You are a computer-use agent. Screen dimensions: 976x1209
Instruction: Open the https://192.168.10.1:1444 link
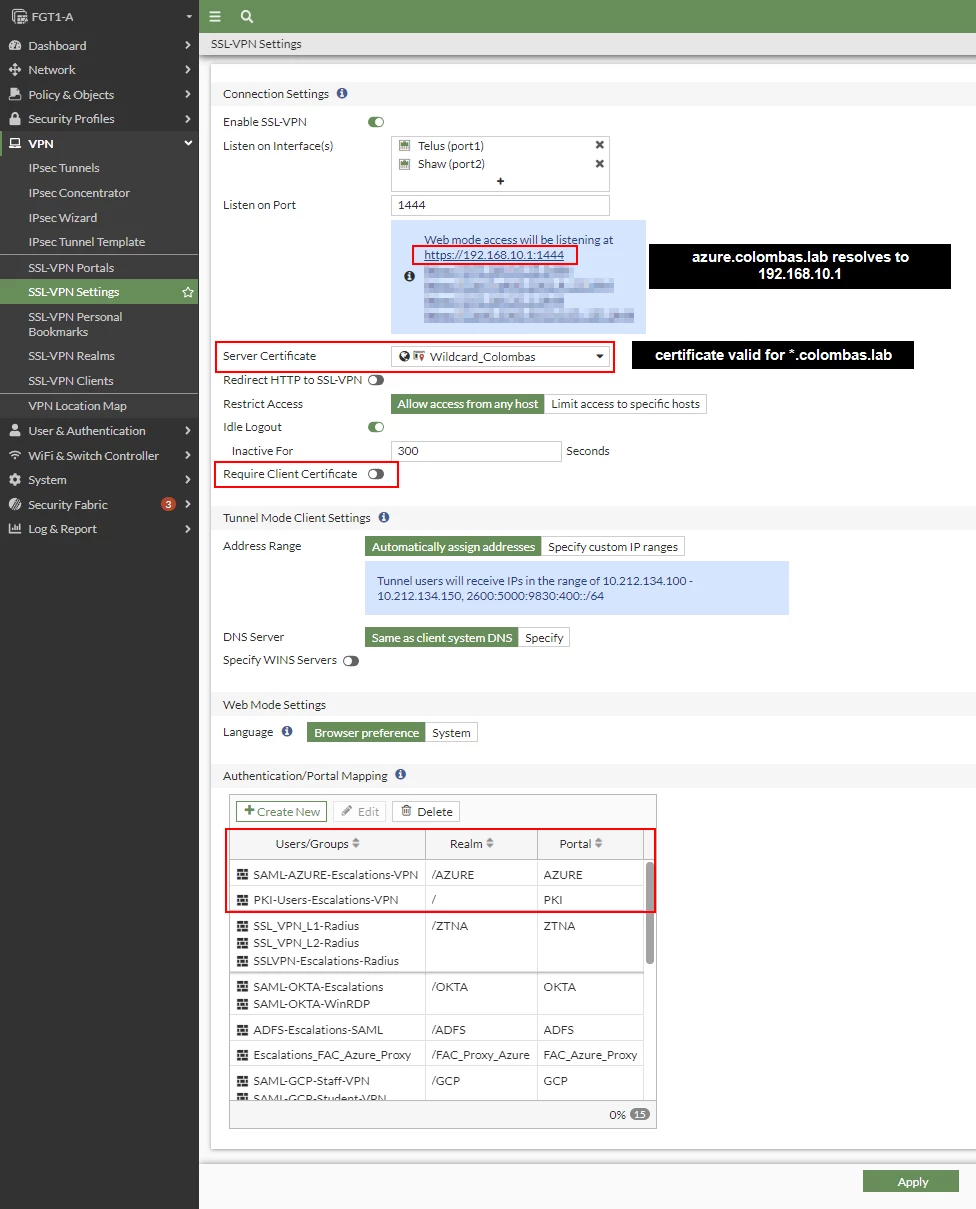pyautogui.click(x=494, y=255)
